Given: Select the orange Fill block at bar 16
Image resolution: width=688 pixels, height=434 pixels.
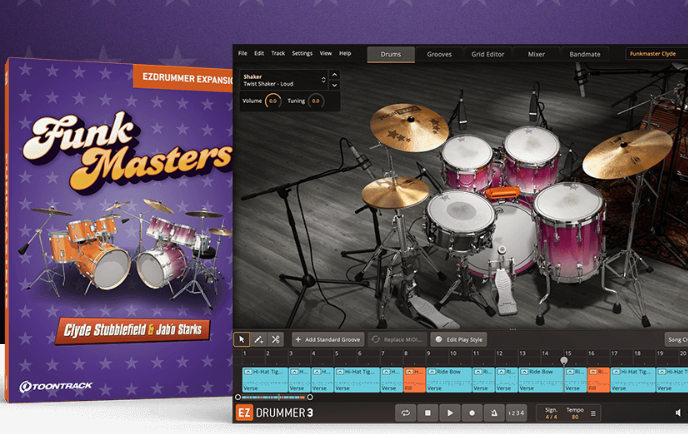Looking at the screenshot, I should coord(598,380).
